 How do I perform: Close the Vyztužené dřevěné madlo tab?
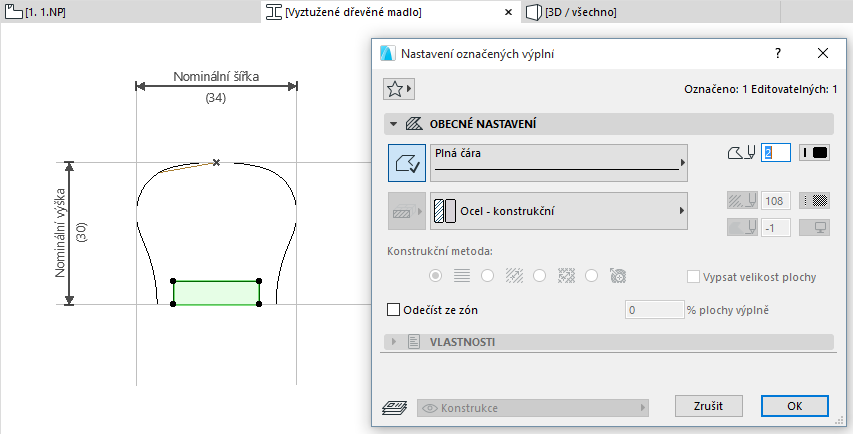[509, 12]
